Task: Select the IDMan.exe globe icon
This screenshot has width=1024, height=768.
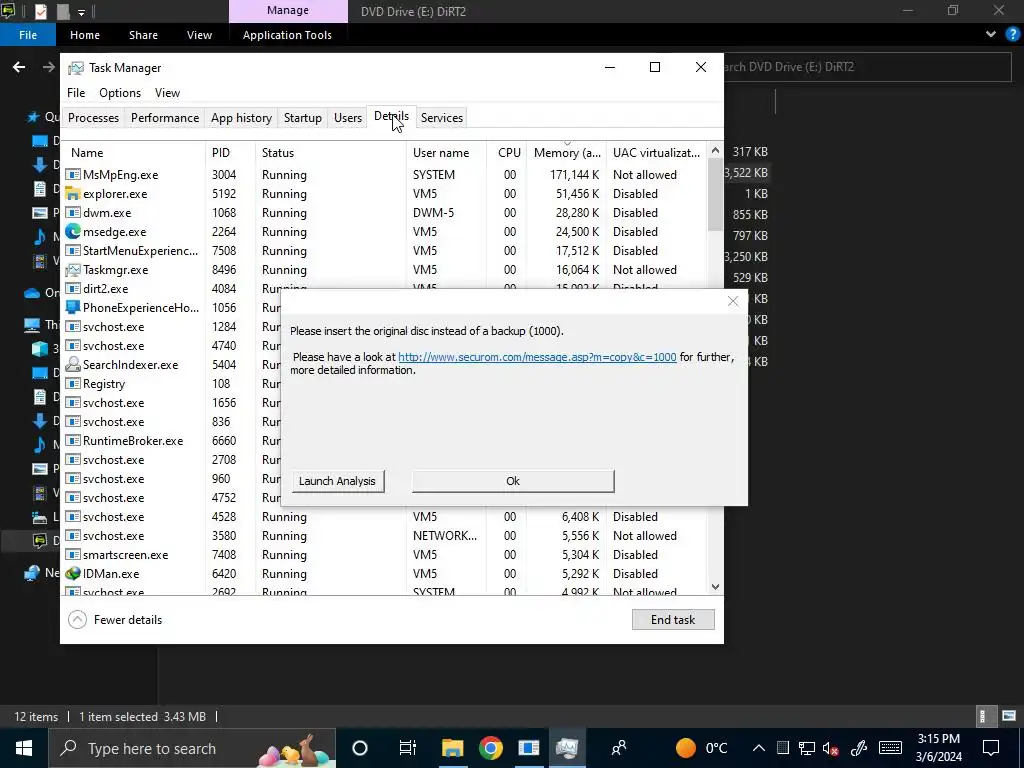Action: click(72, 573)
